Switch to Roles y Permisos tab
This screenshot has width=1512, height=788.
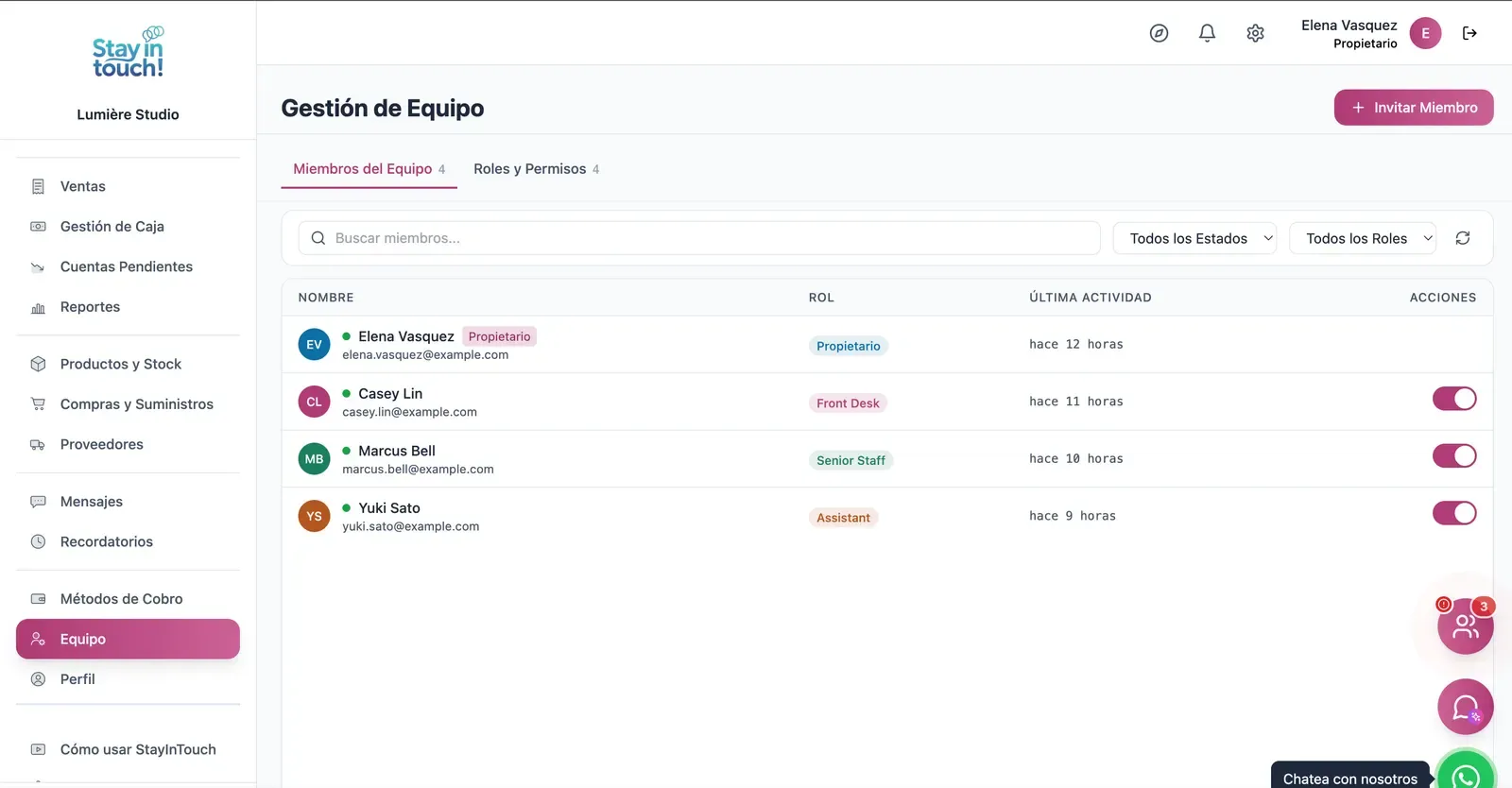tap(536, 169)
